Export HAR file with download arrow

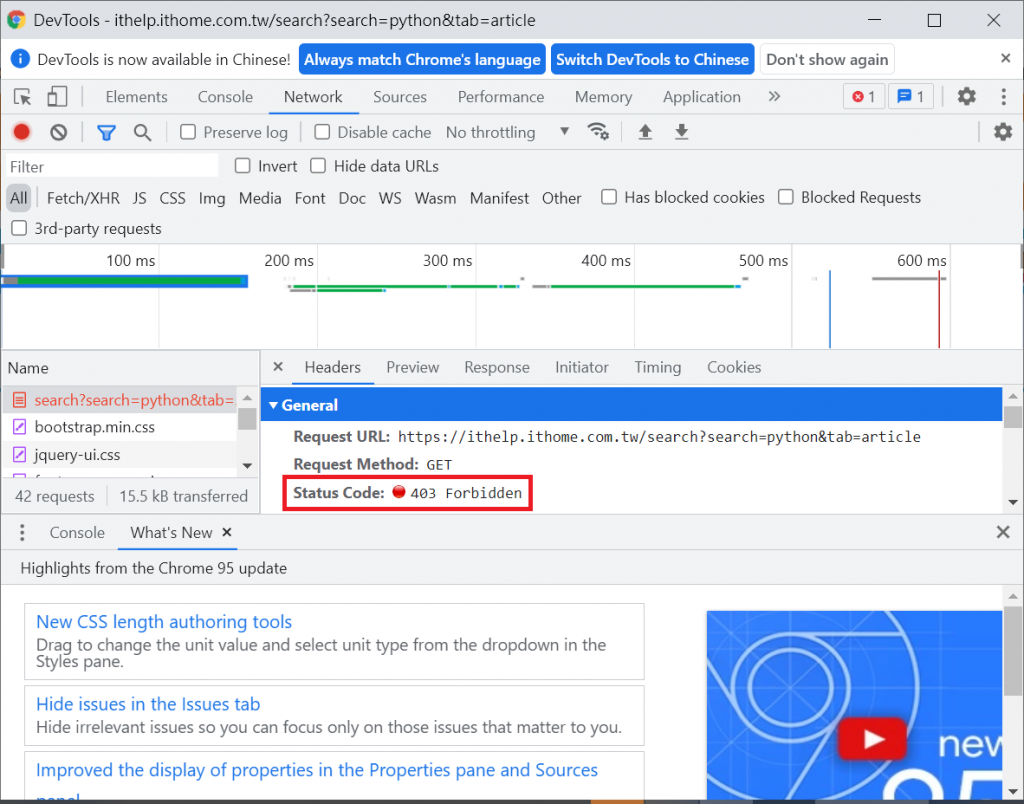(x=681, y=132)
